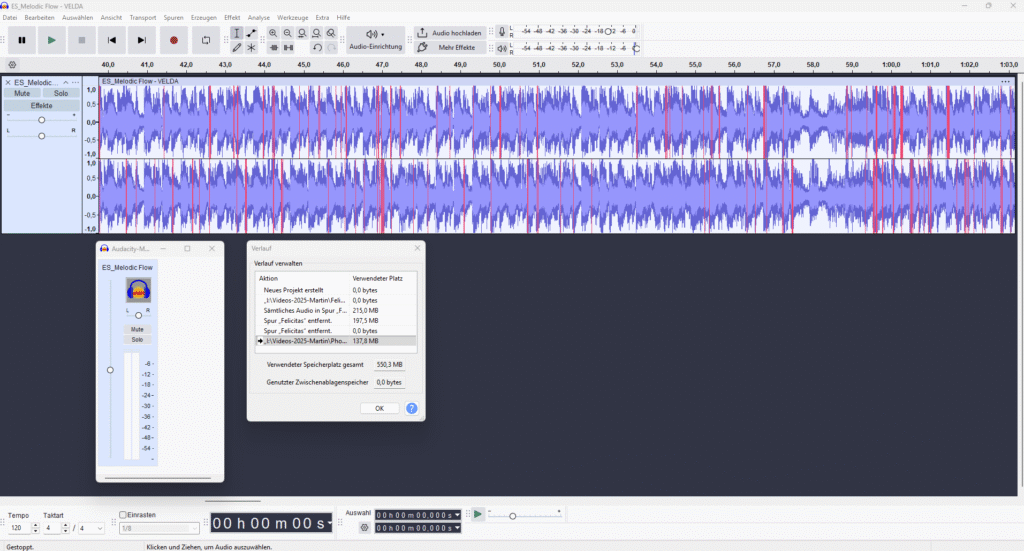The width and height of the screenshot is (1024, 551).
Task: Click Solo in the Audacity mixer window
Action: (x=137, y=339)
